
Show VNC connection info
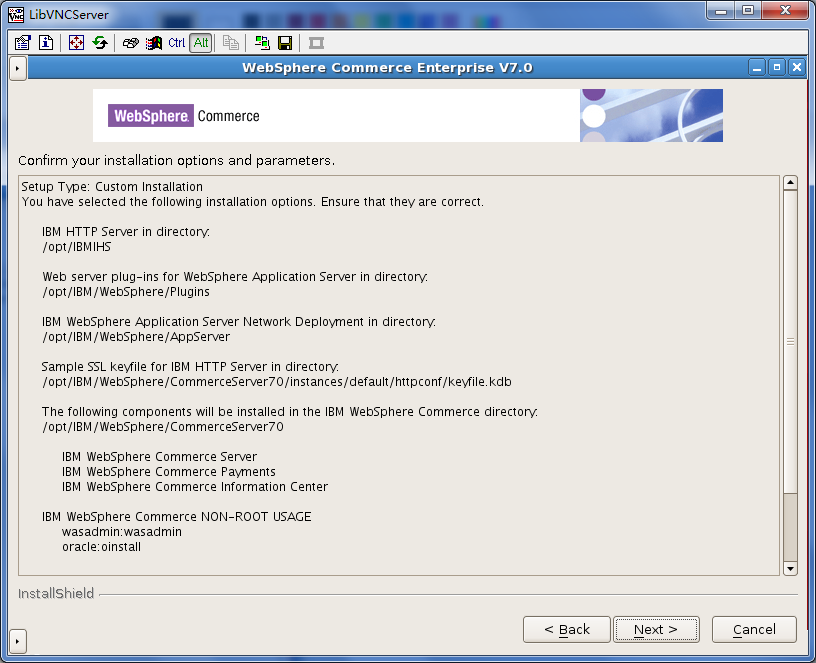tap(46, 43)
